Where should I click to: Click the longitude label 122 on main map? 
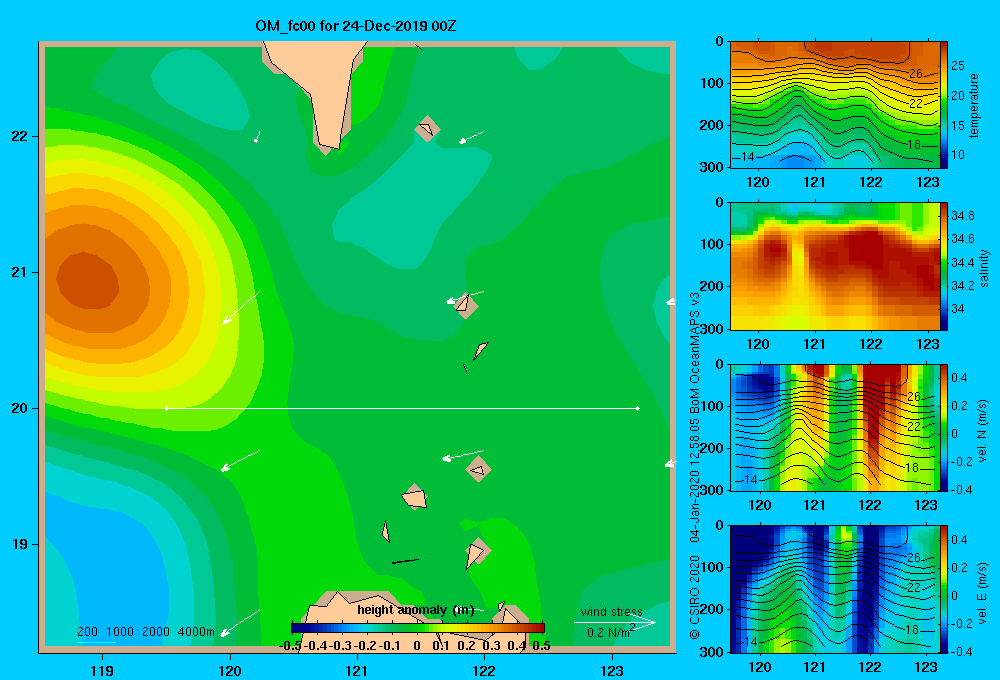tap(484, 670)
